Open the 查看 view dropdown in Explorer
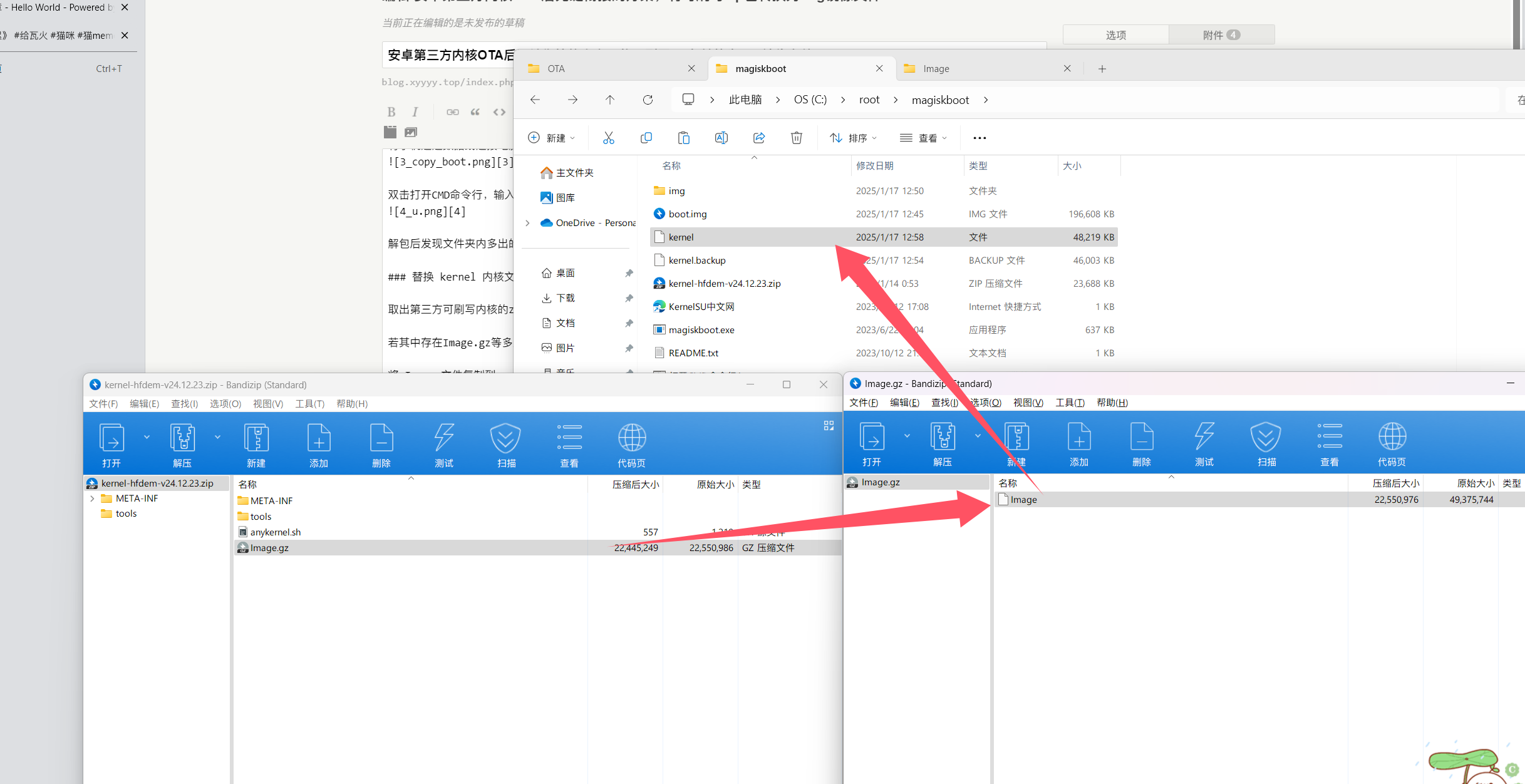The width and height of the screenshot is (1525, 784). (x=923, y=138)
